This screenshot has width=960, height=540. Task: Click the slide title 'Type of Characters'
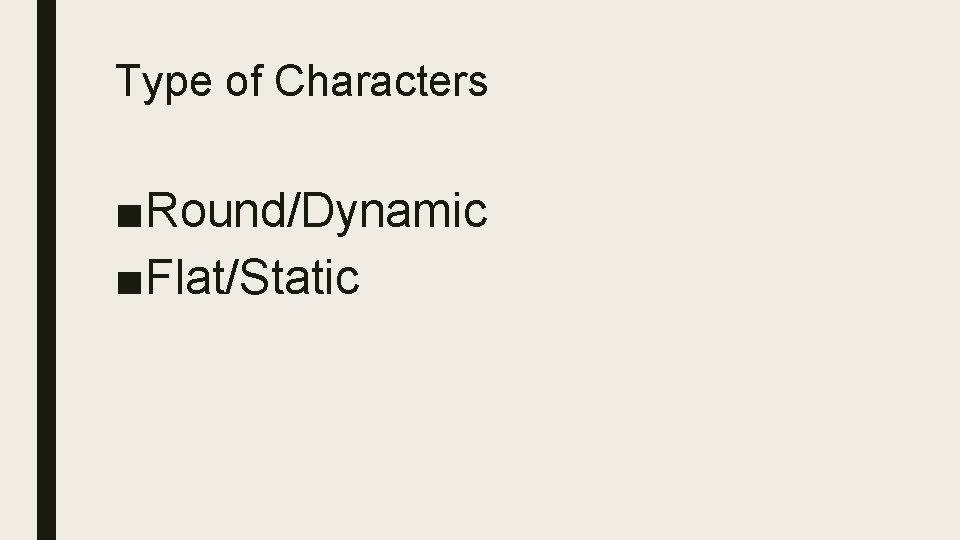[x=301, y=82]
